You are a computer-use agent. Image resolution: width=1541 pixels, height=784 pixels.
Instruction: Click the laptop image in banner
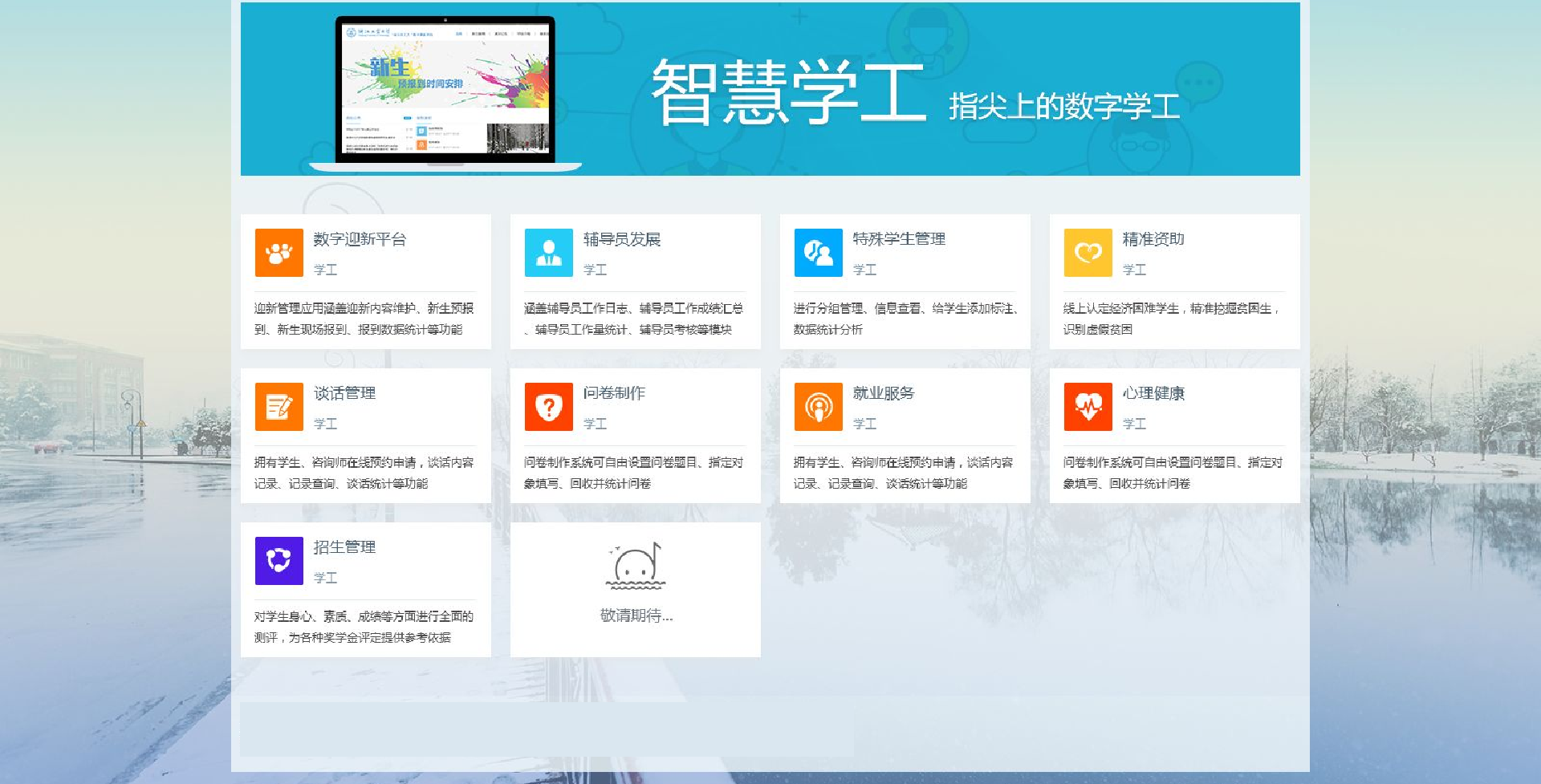tap(445, 93)
